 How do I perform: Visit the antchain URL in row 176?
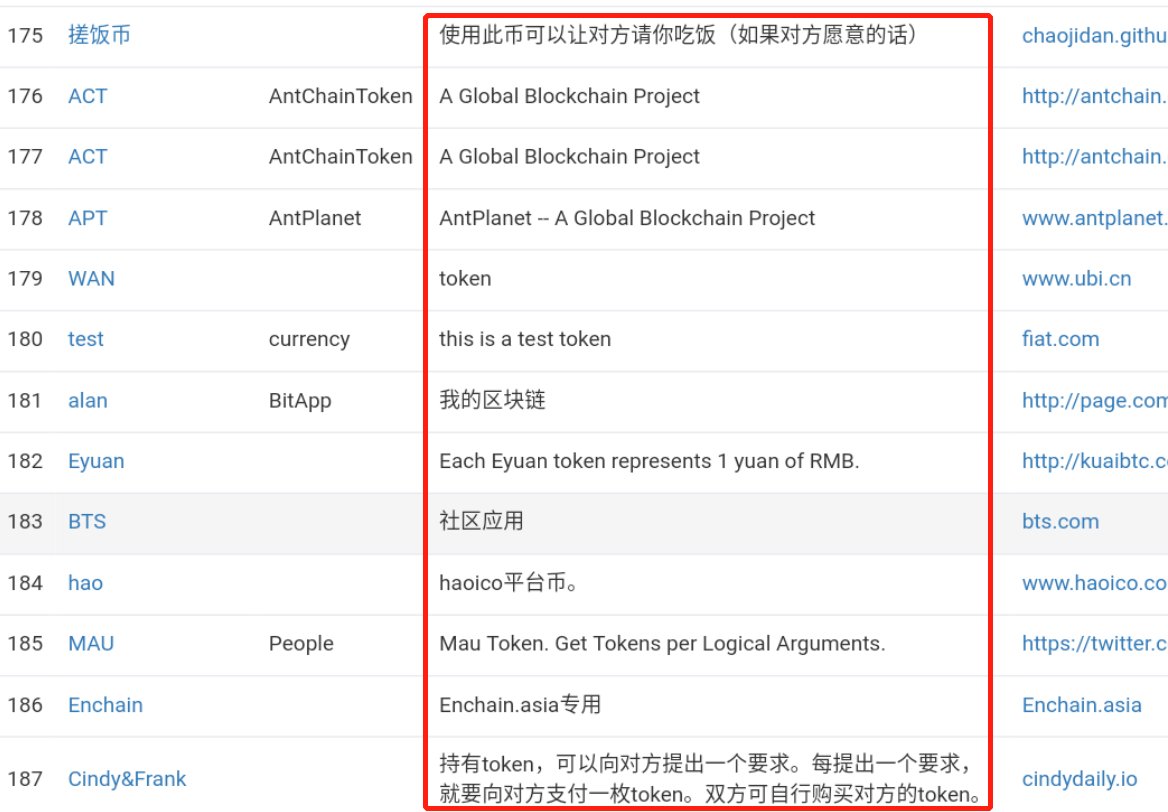click(1094, 96)
